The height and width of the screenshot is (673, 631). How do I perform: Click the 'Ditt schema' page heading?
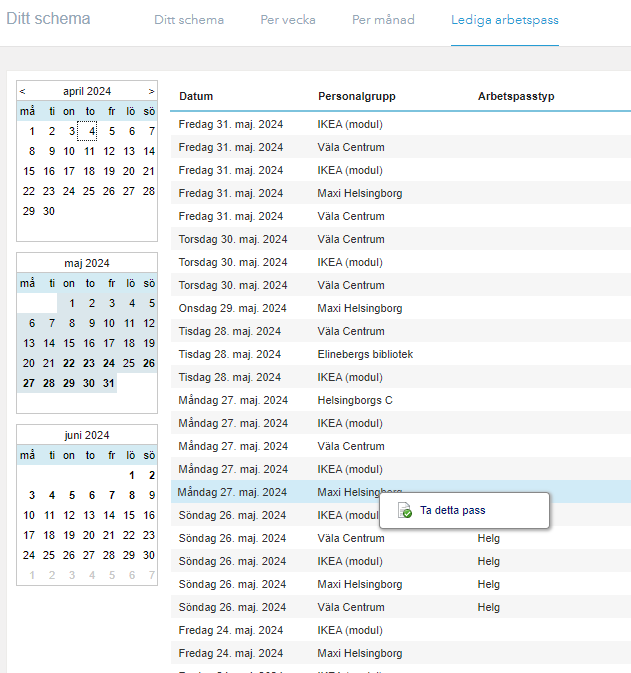click(x=48, y=18)
